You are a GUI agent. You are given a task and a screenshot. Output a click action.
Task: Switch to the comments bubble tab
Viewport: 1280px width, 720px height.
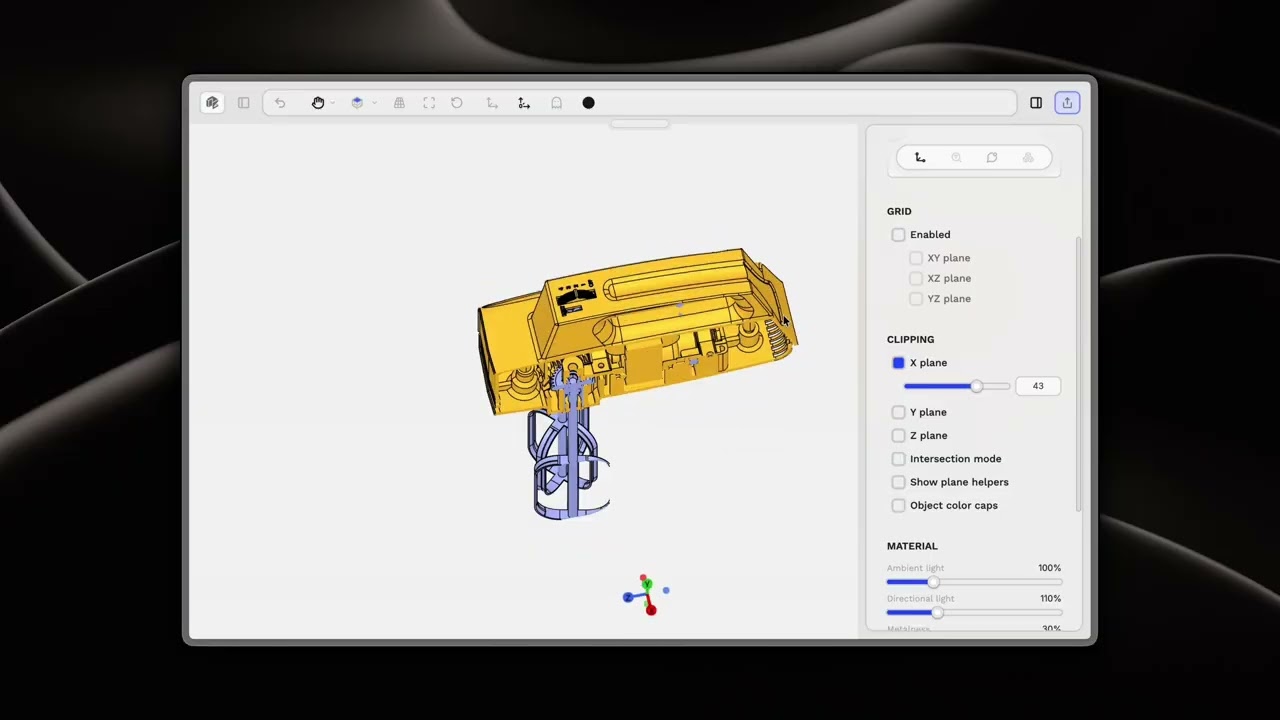(x=992, y=157)
